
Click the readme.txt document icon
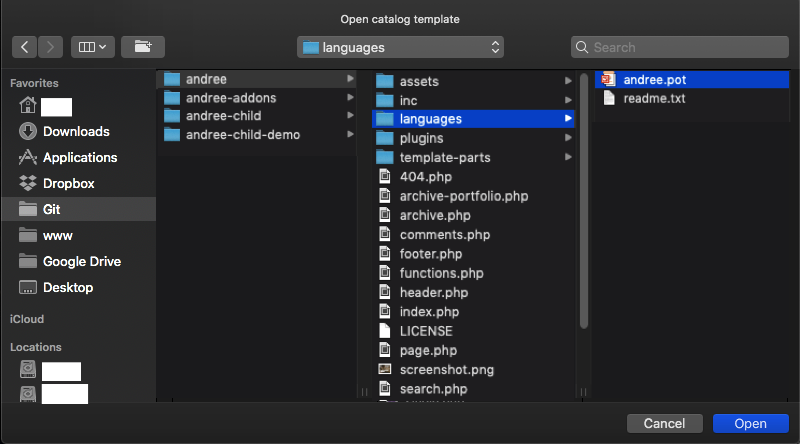tap(609, 97)
